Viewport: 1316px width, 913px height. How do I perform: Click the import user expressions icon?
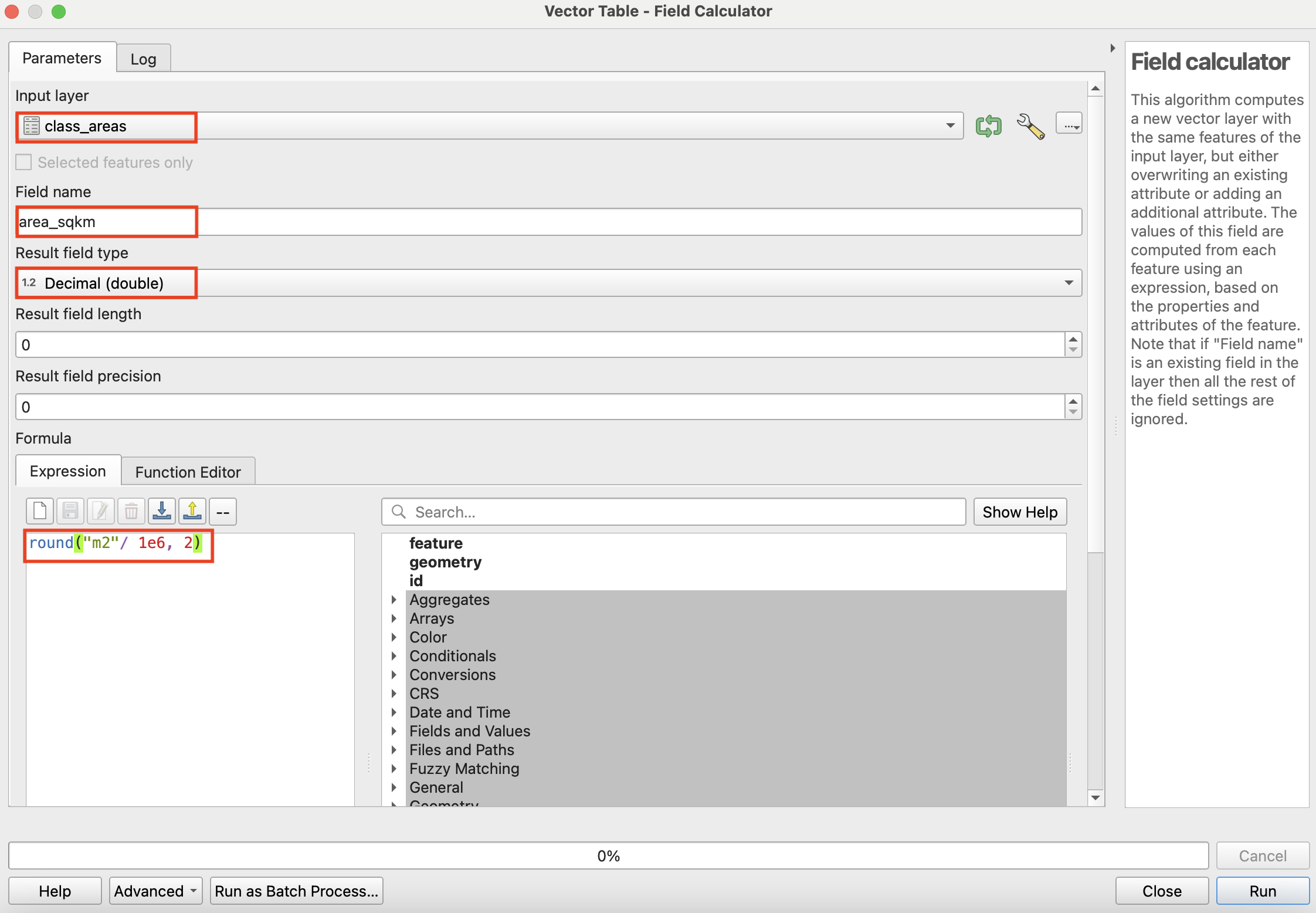161,511
